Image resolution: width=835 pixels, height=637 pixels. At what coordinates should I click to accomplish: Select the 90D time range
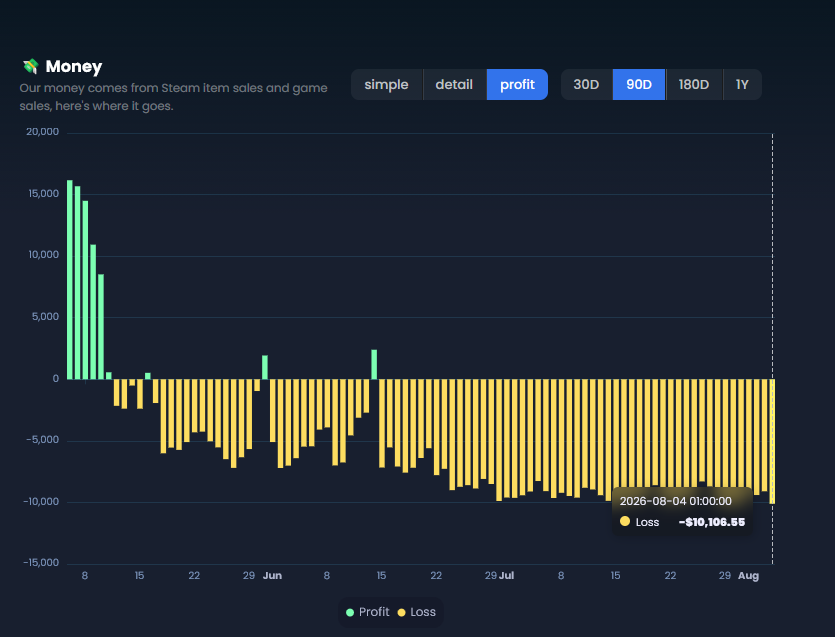coord(638,85)
